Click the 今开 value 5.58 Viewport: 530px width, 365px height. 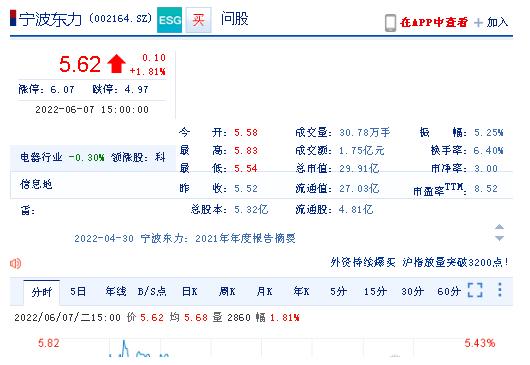246,132
